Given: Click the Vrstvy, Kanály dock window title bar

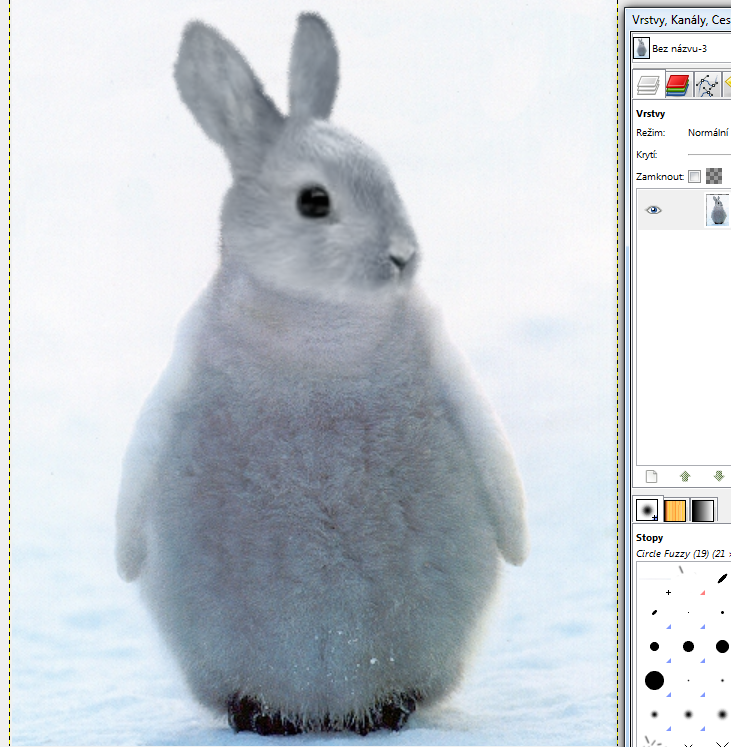Looking at the screenshot, I should pos(680,20).
